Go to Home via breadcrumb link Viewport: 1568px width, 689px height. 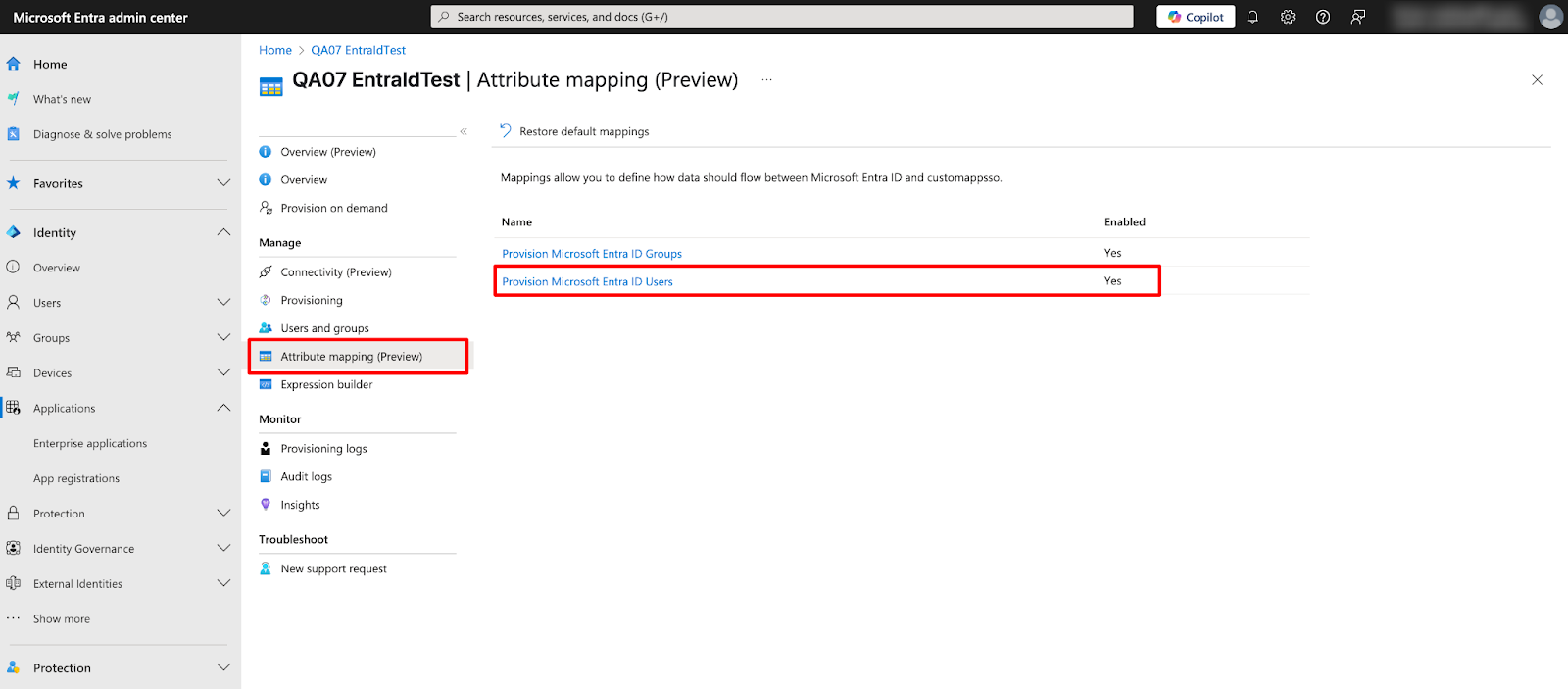click(275, 50)
